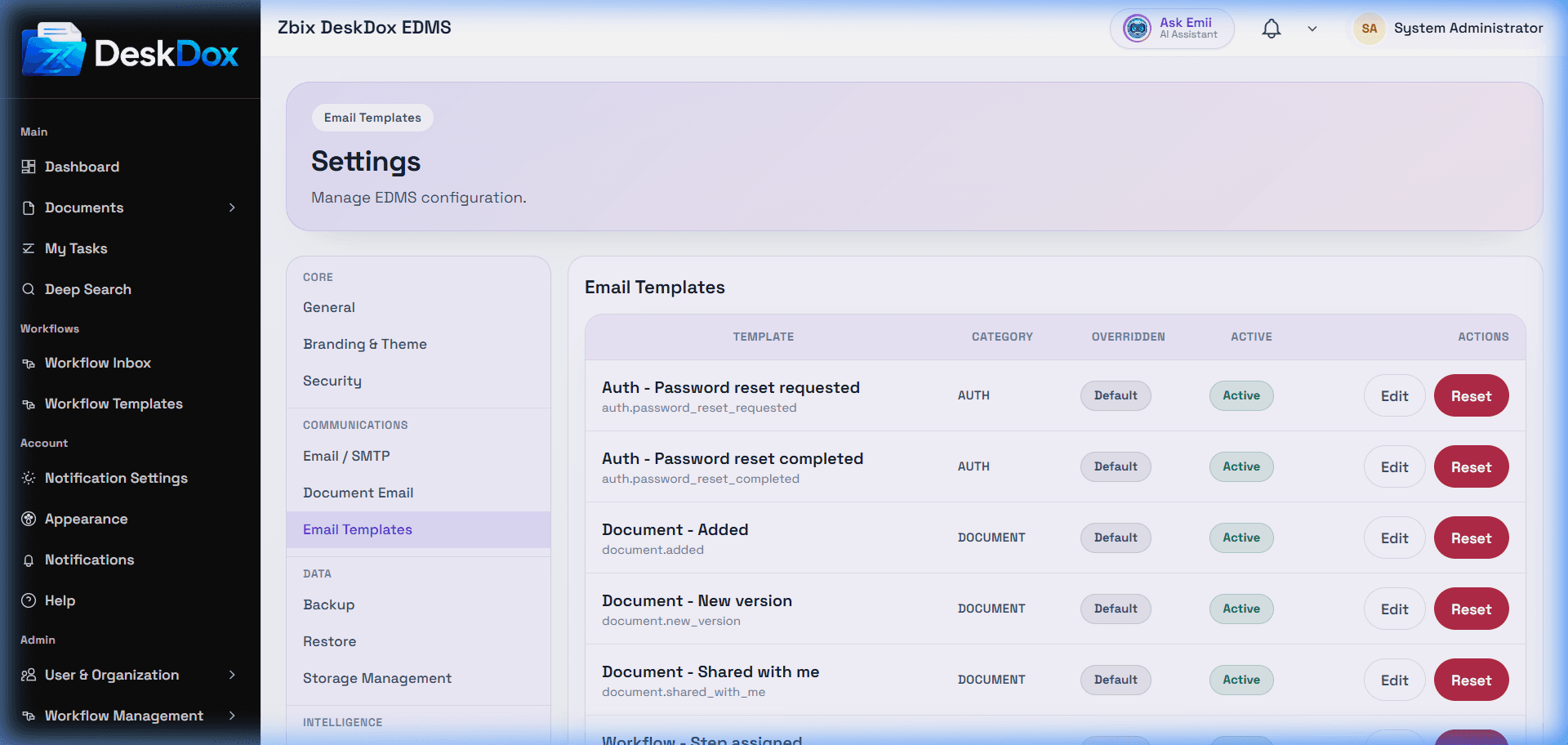The height and width of the screenshot is (745, 1568).
Task: Open Restore settings
Action: point(418,641)
